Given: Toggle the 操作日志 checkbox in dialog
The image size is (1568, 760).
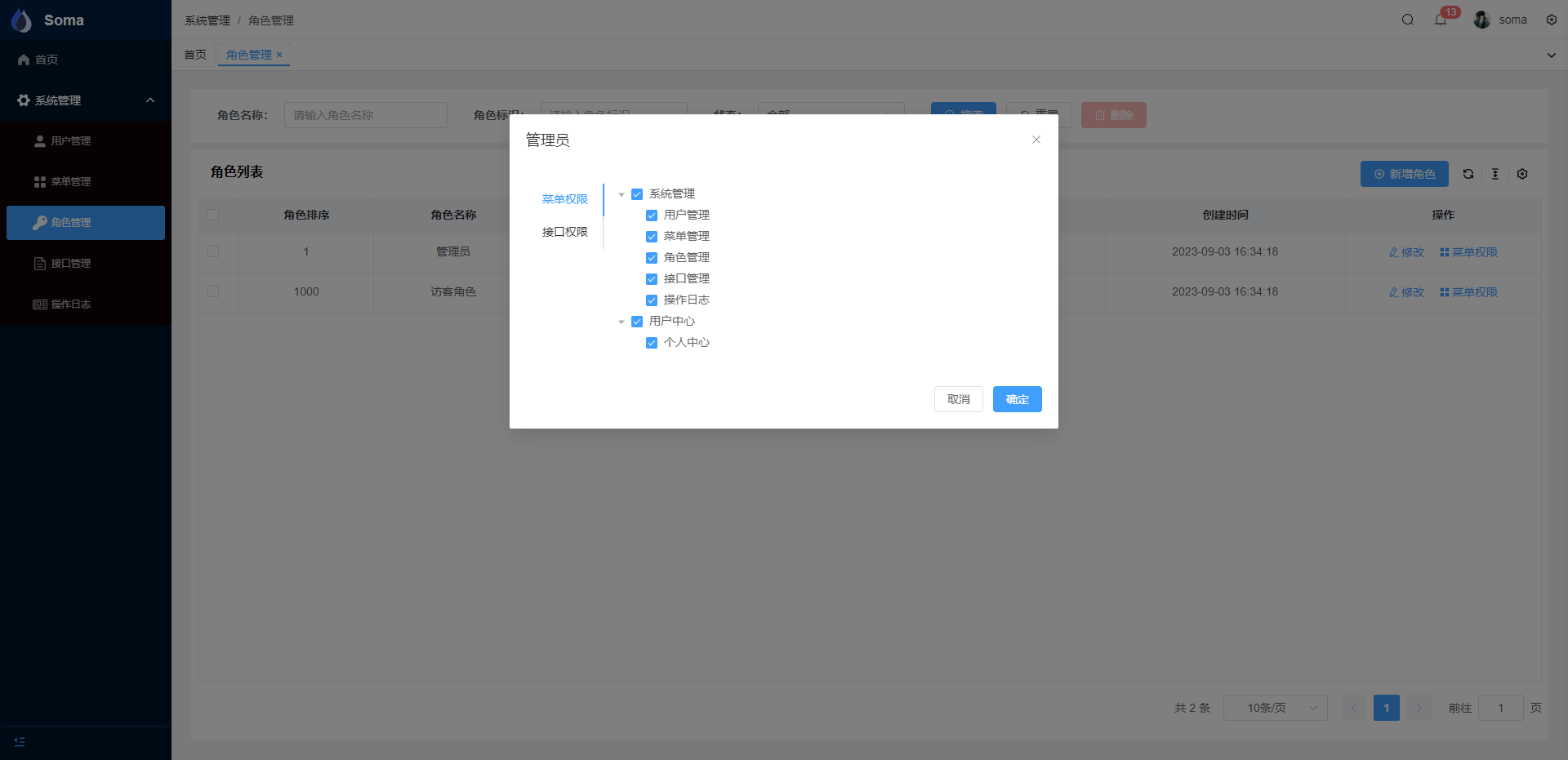Looking at the screenshot, I should pos(652,300).
